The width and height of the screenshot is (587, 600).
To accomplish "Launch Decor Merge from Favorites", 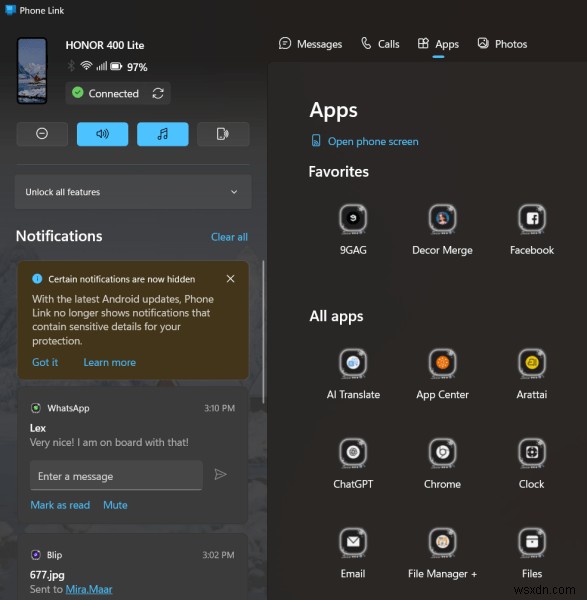I will 442,219.
